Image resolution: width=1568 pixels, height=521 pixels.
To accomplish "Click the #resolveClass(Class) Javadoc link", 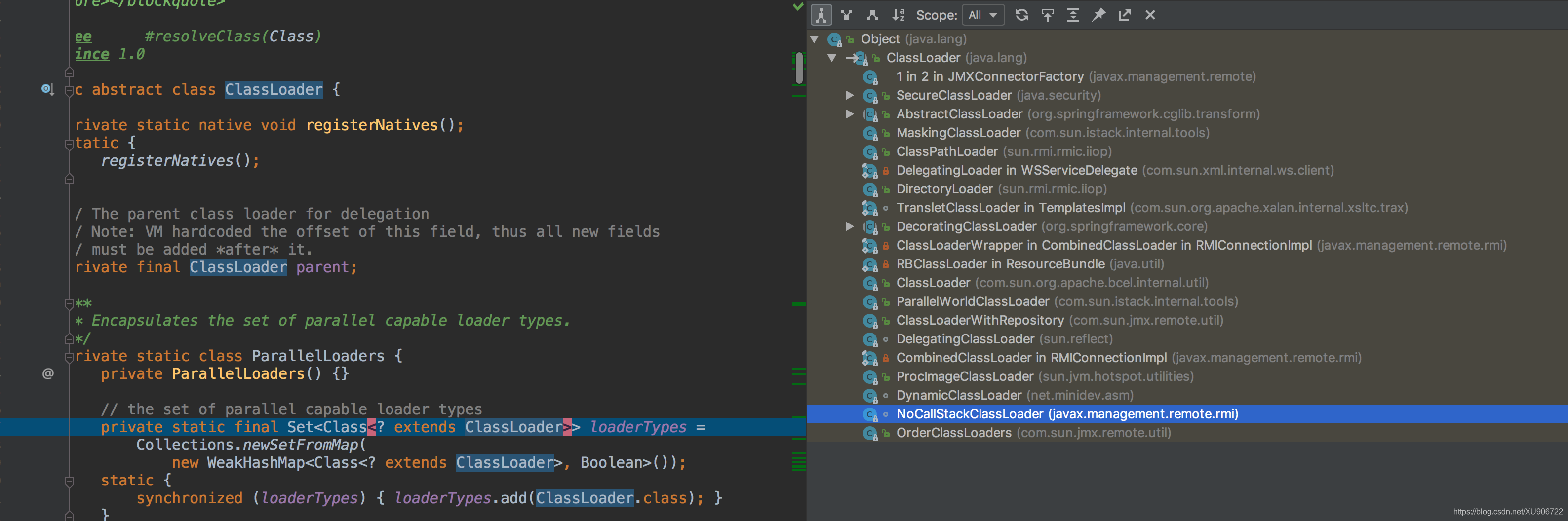I will pos(233,37).
